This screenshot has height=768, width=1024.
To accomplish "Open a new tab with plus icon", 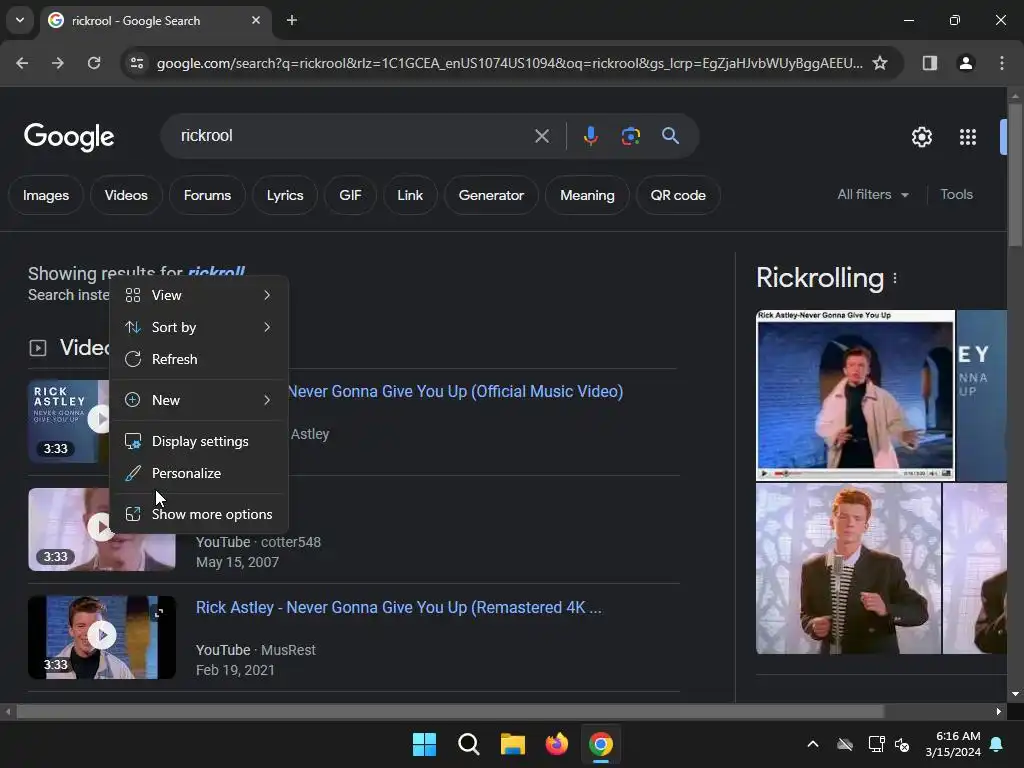I will 292,20.
